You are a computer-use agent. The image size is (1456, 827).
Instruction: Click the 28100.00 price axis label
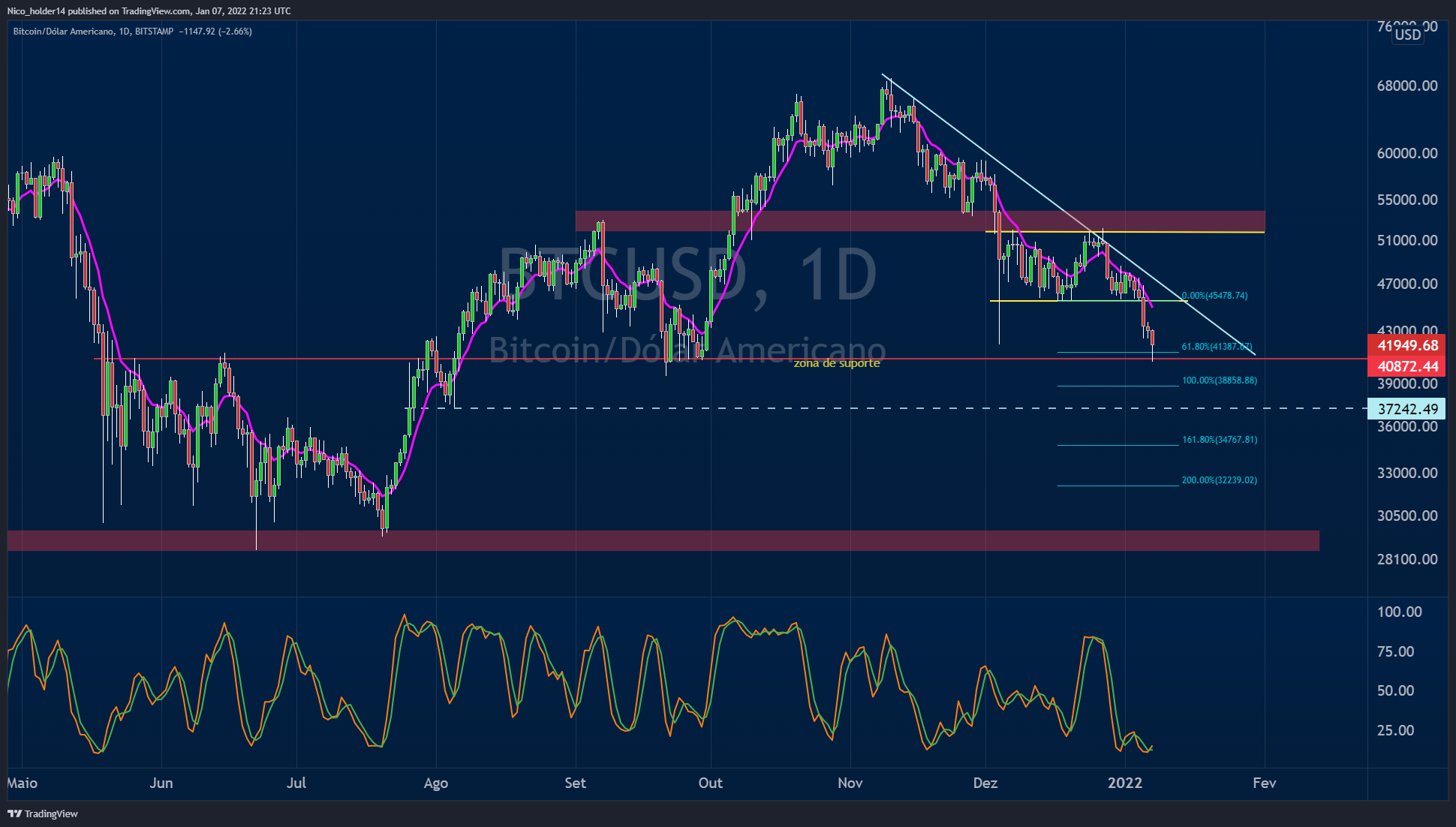(1407, 559)
